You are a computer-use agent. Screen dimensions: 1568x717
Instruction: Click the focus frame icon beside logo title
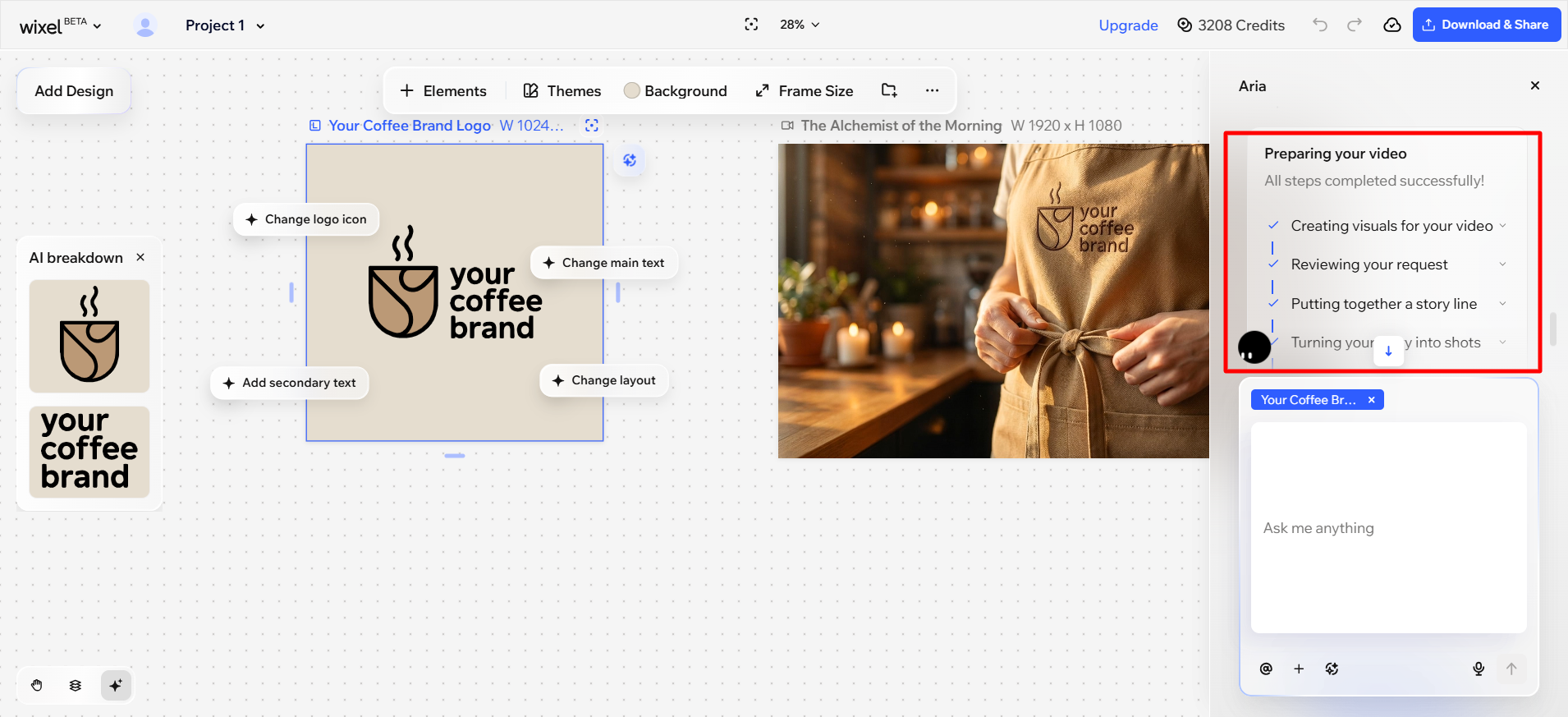(x=592, y=126)
